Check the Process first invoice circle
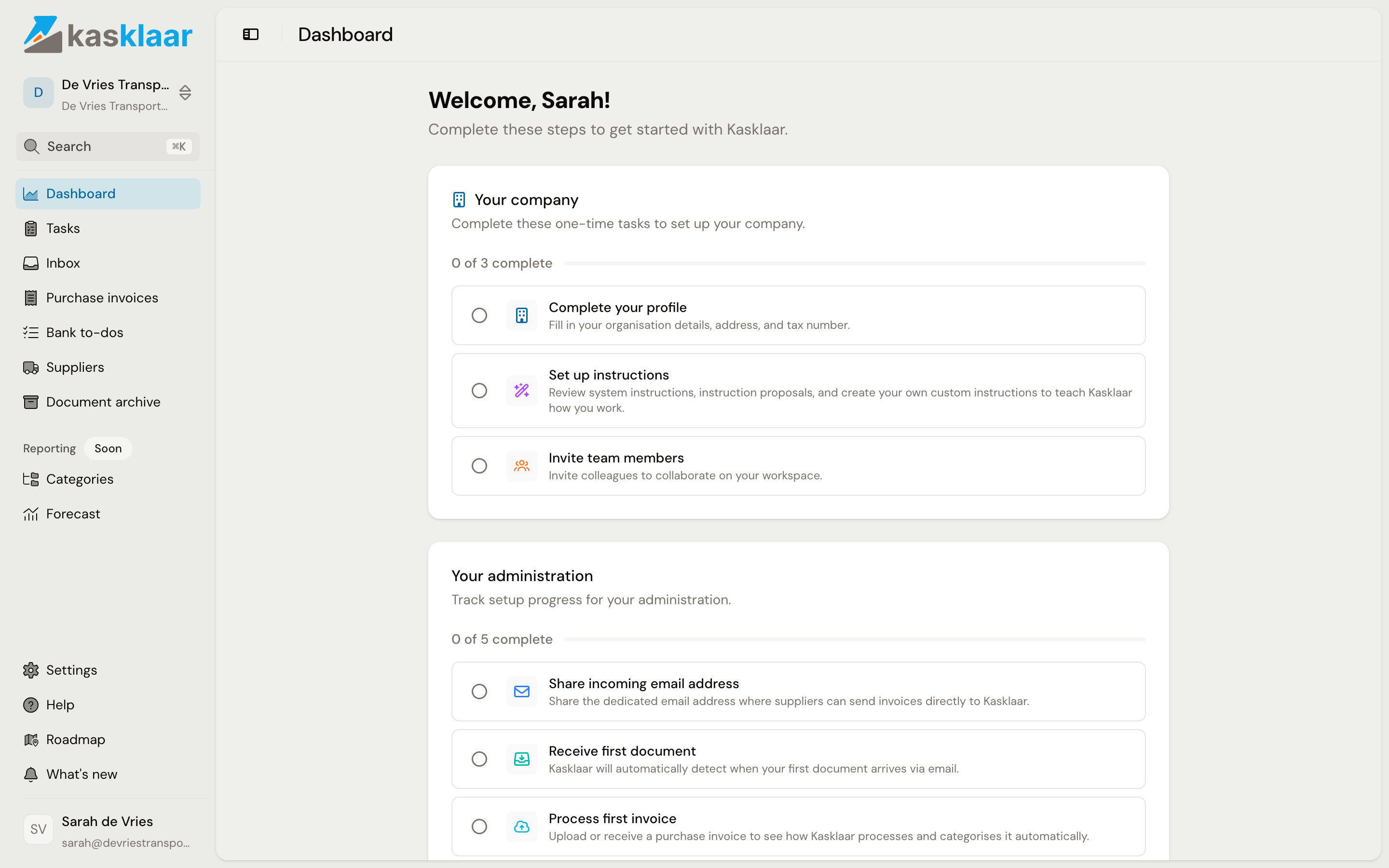Viewport: 1389px width, 868px height. point(479,827)
